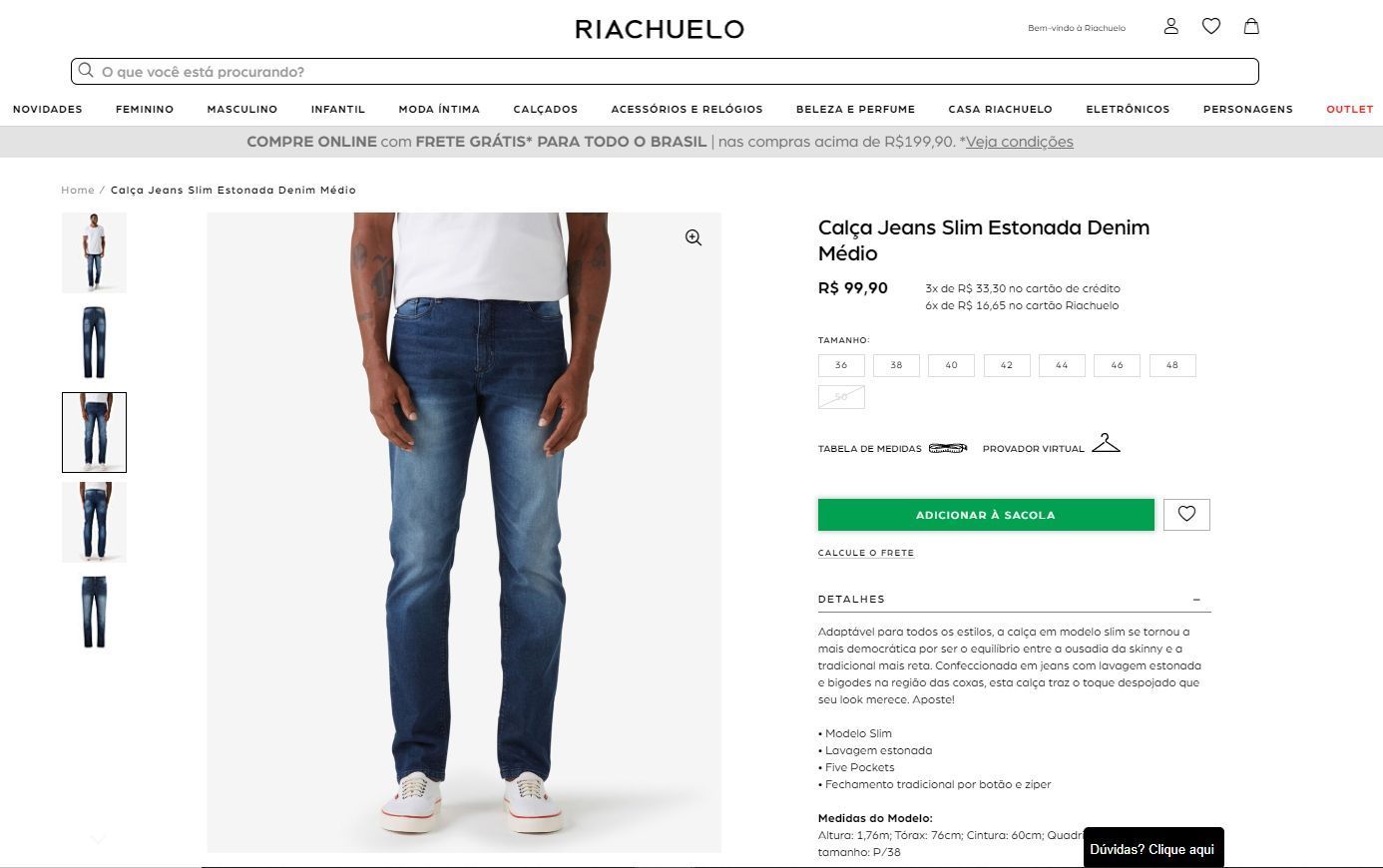Select size 42
The width and height of the screenshot is (1383, 868).
click(x=1007, y=365)
